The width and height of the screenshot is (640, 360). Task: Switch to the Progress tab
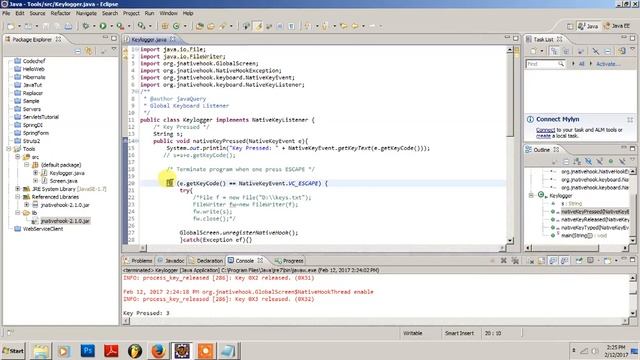click(x=289, y=260)
